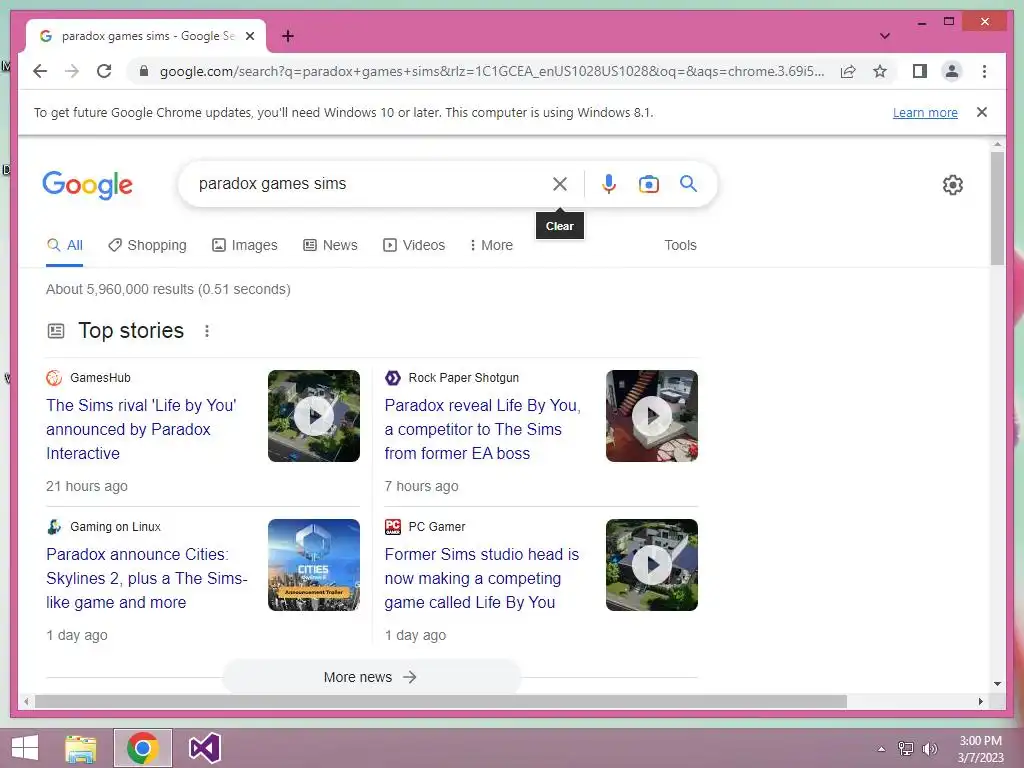The width and height of the screenshot is (1024, 768).
Task: Expand the More search categories menu
Action: point(491,246)
